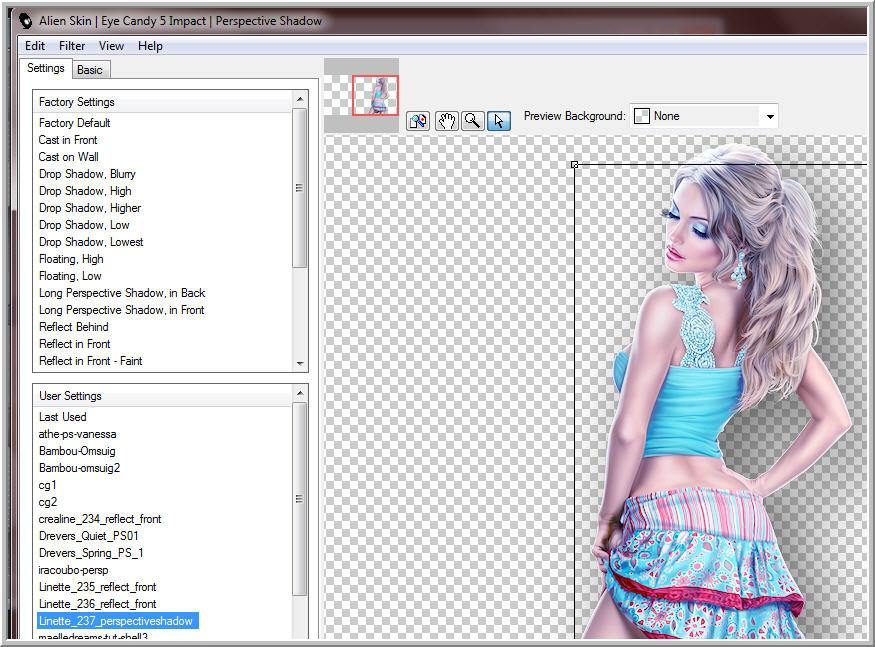Click the selection handle at shadow box corner
Screen dimensions: 875x647
click(x=574, y=165)
